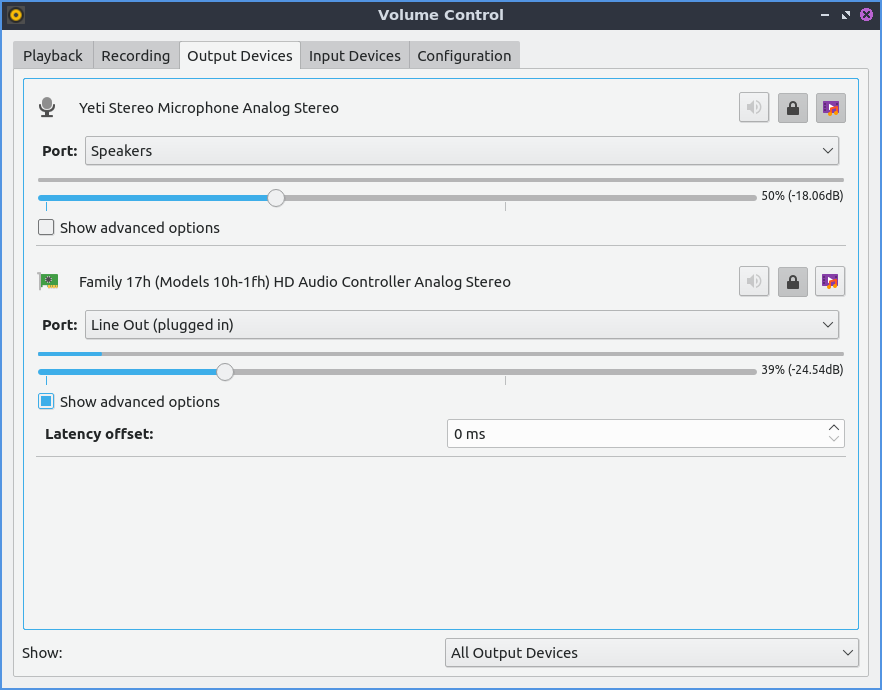Open the All Output Devices show dropdown
The height and width of the screenshot is (690, 882).
click(x=651, y=653)
